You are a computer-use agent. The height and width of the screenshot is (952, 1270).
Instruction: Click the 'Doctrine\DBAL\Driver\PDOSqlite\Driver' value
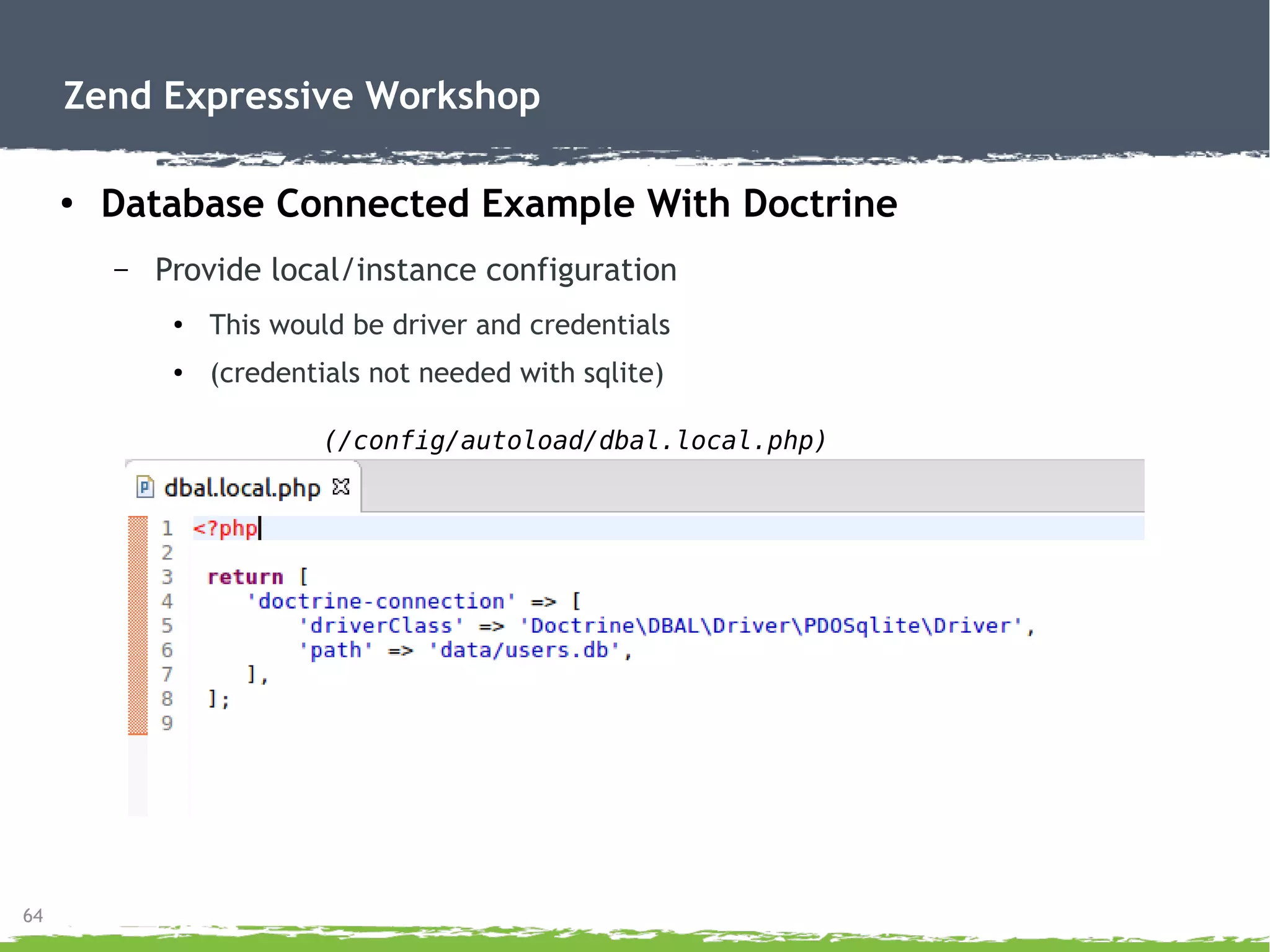[771, 626]
